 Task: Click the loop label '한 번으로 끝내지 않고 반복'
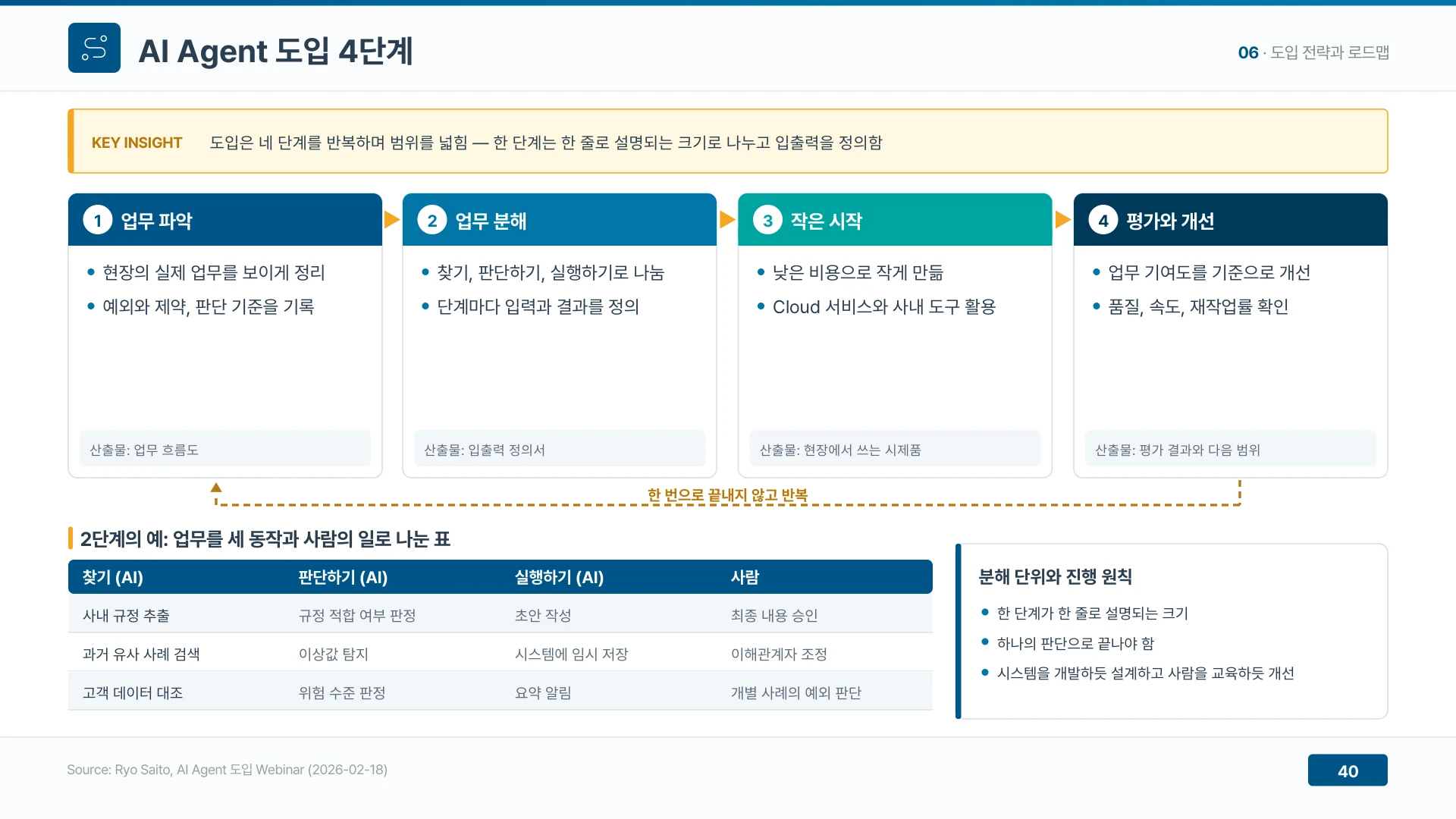pos(727,495)
